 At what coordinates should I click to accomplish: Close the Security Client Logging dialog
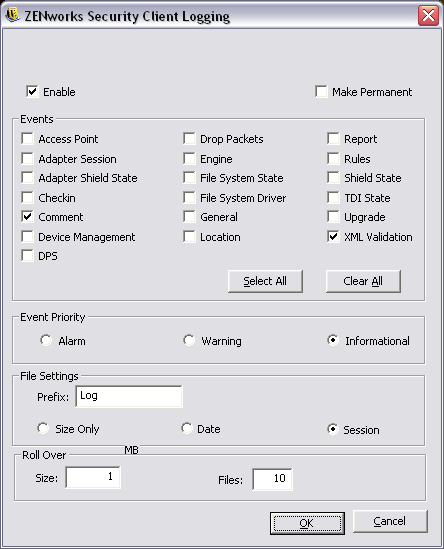(x=428, y=15)
